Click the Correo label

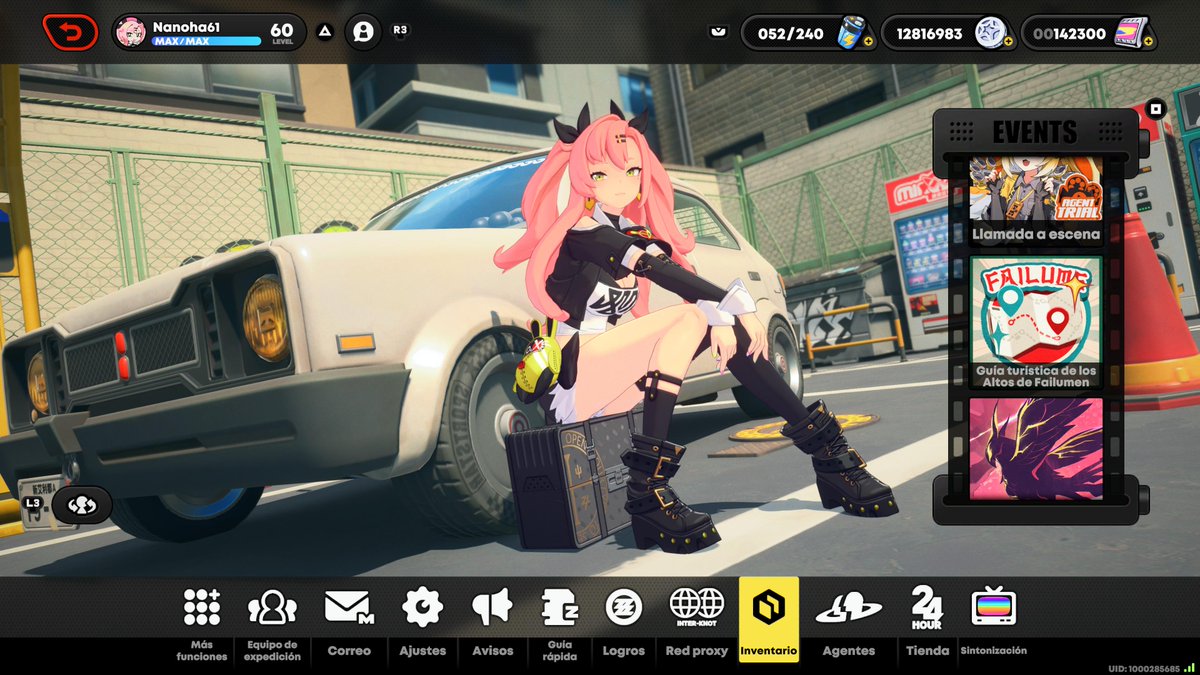tap(349, 650)
